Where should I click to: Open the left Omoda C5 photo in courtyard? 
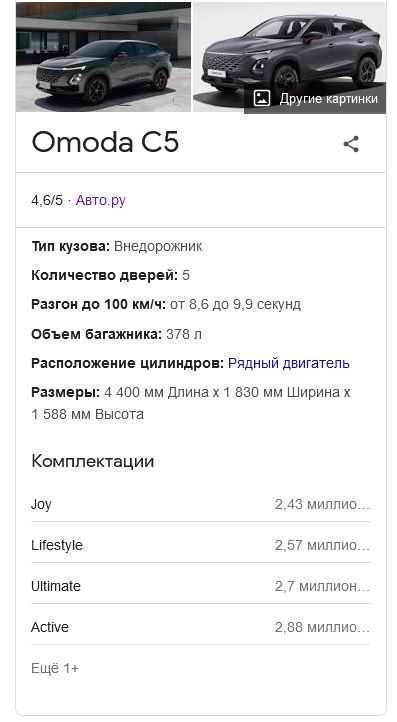click(x=103, y=57)
